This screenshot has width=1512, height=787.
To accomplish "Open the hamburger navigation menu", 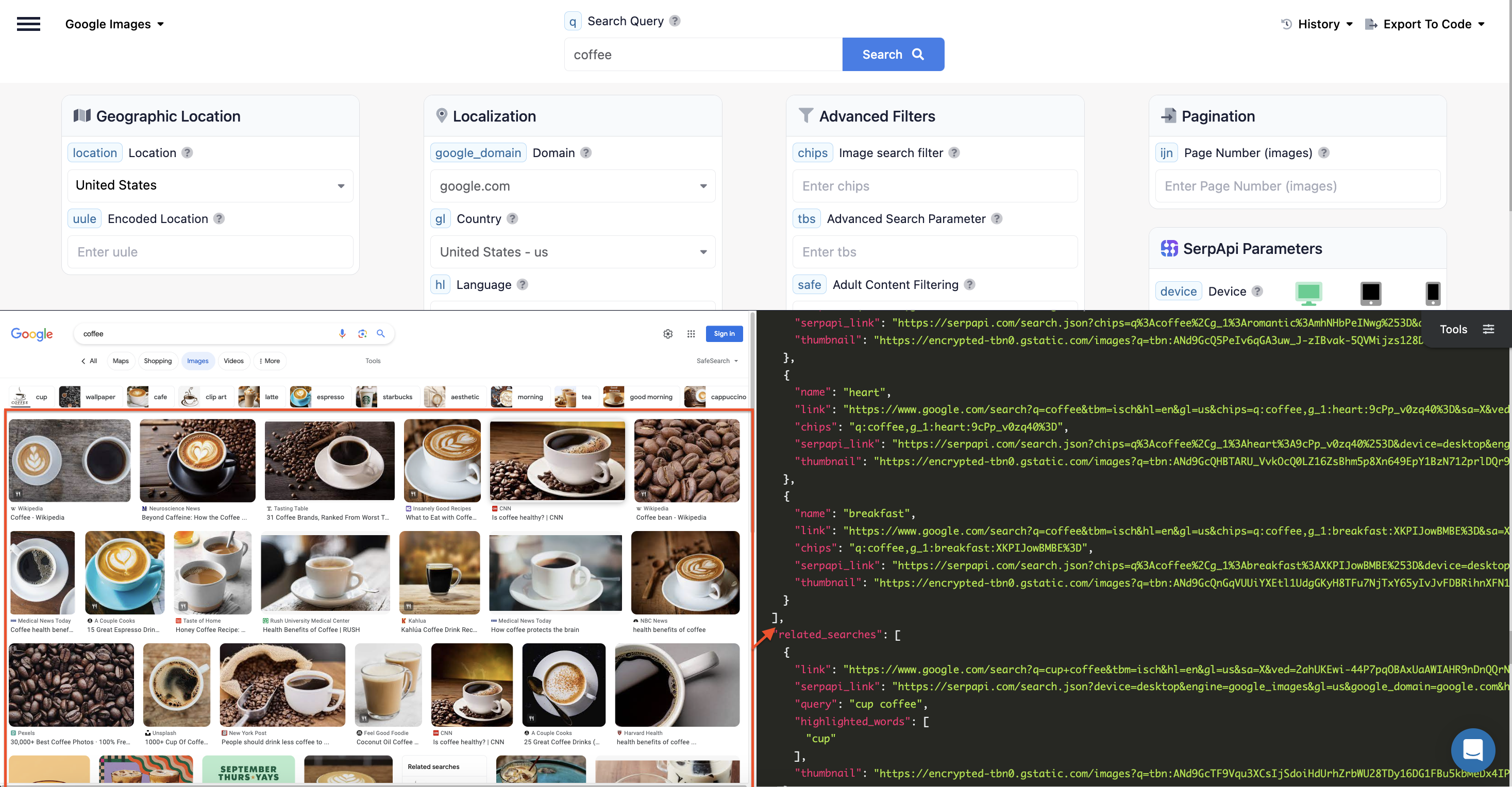I will pyautogui.click(x=28, y=24).
